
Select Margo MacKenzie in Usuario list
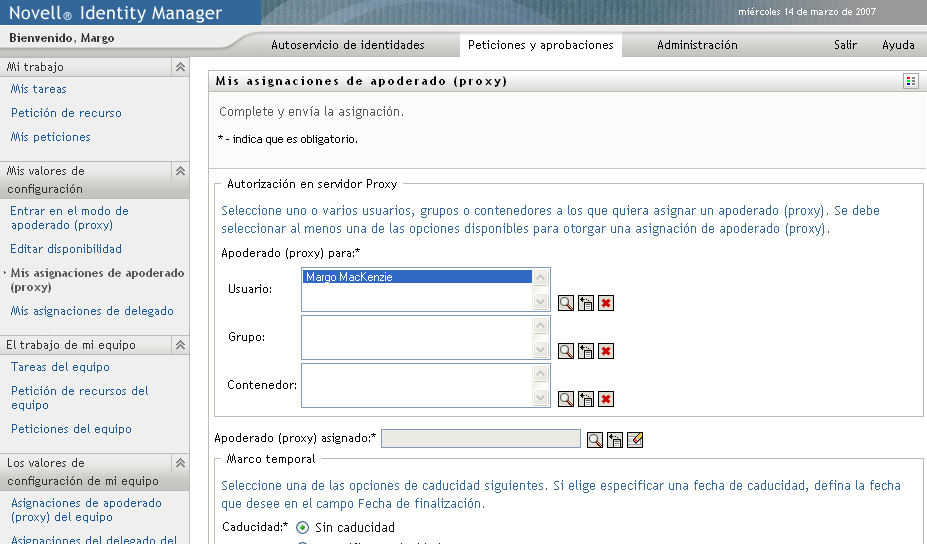(417, 277)
